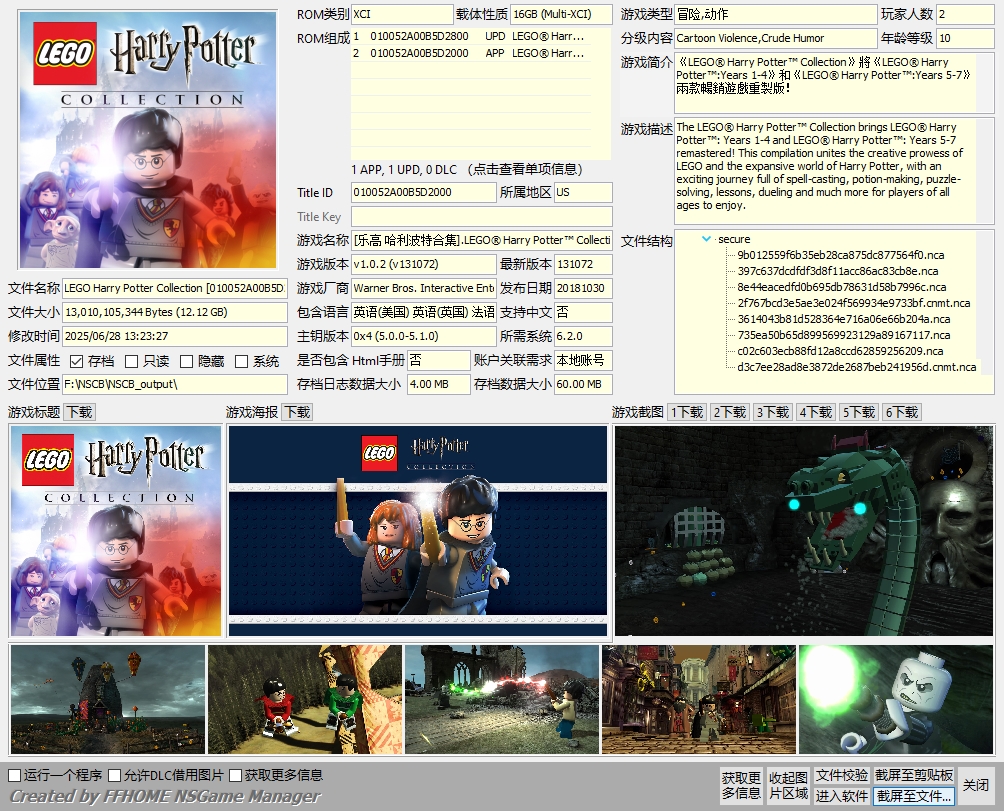This screenshot has width=1004, height=811.
Task: Check the 隐藏 hidden attribute checkbox
Action: click(x=186, y=362)
